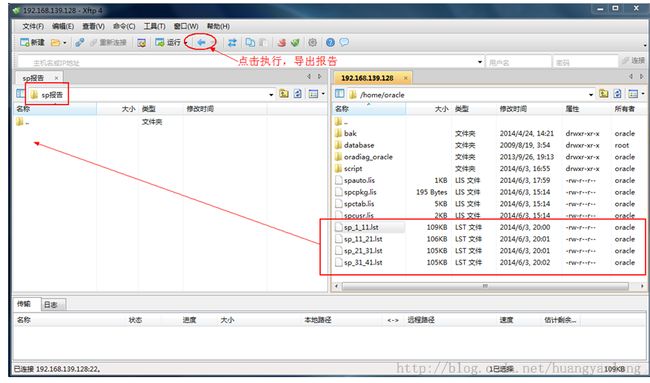Sort remote files by 大小 column
Image resolution: width=650 pixels, height=383 pixels.
tap(428, 109)
